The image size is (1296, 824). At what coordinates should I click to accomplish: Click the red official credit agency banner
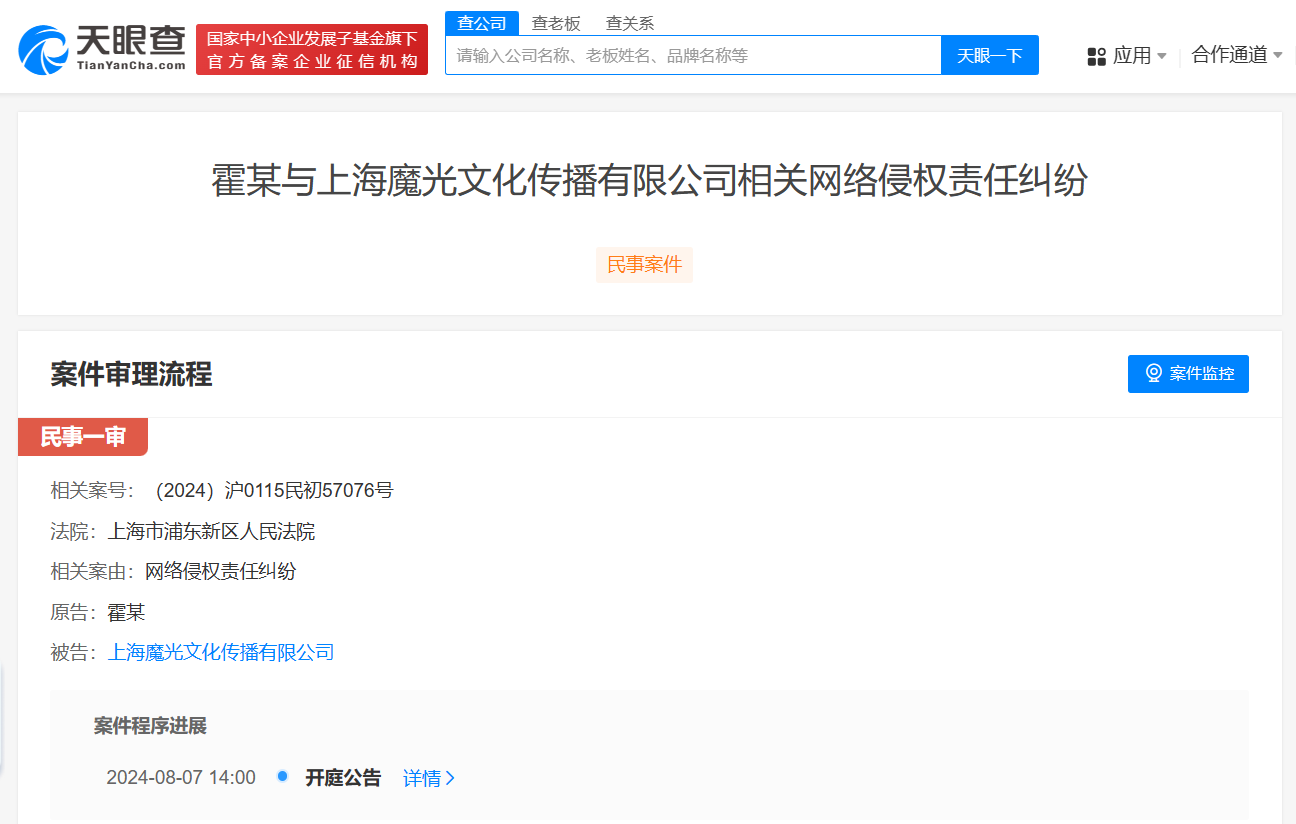pyautogui.click(x=312, y=50)
